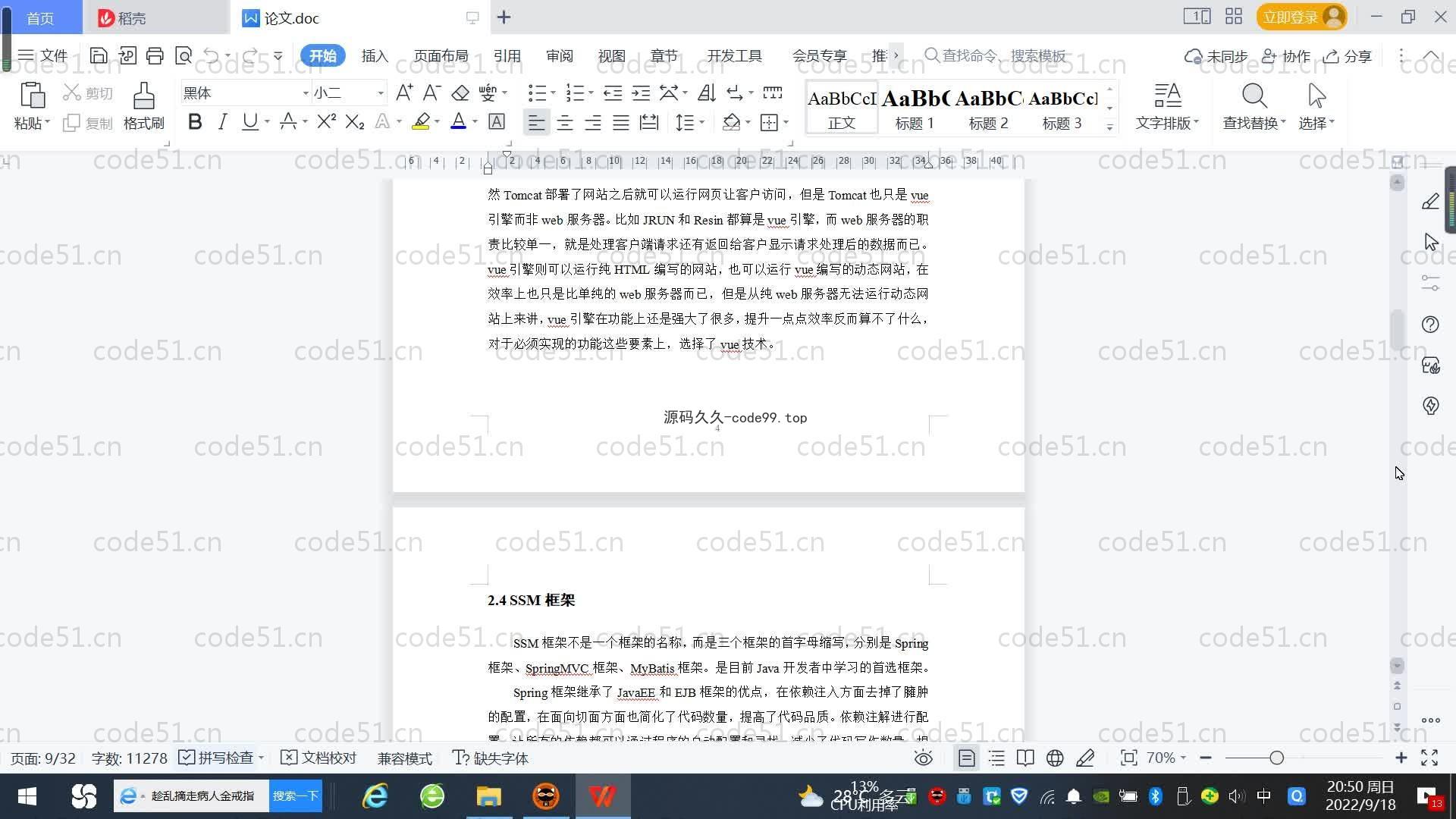Image resolution: width=1456 pixels, height=819 pixels.
Task: Align text left
Action: 536,122
